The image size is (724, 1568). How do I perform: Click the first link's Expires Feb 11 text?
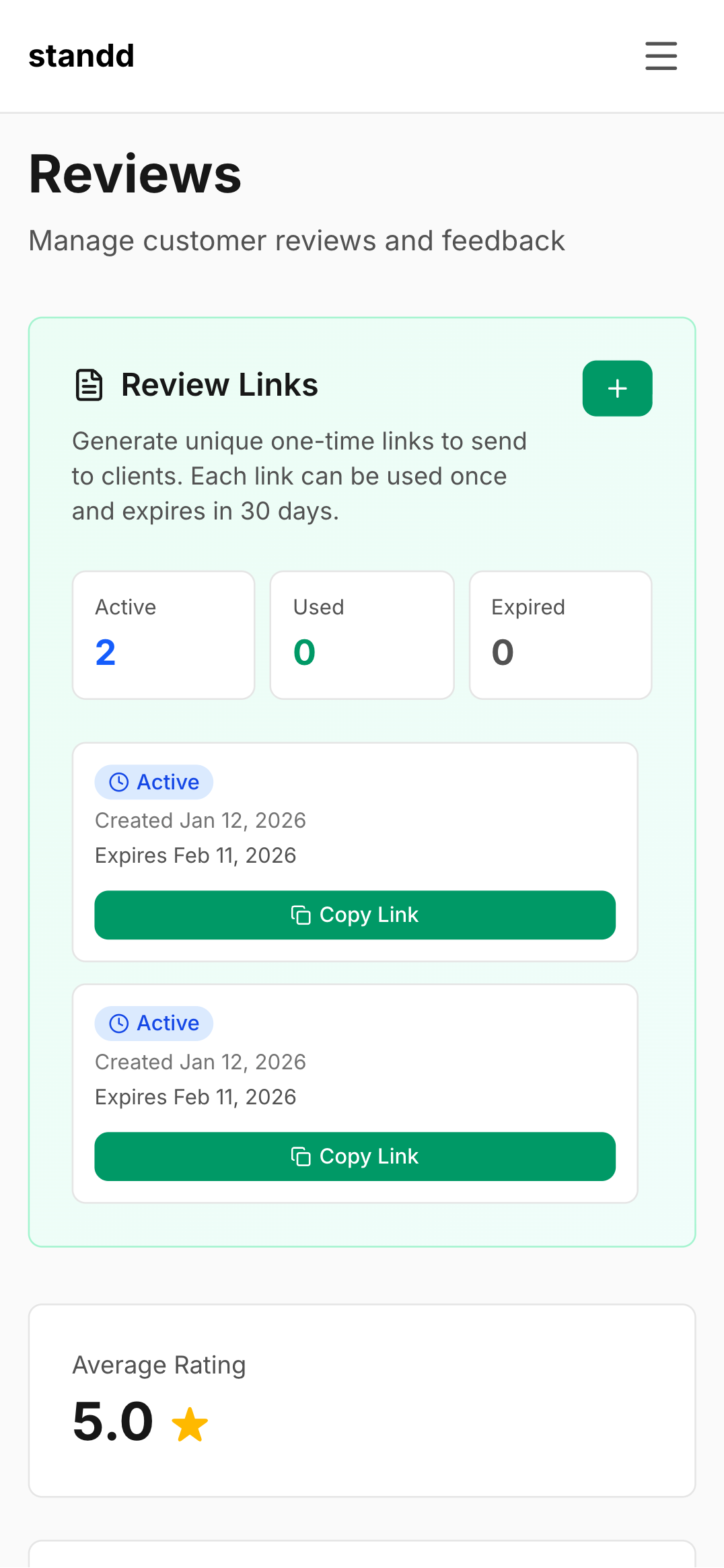click(x=195, y=855)
